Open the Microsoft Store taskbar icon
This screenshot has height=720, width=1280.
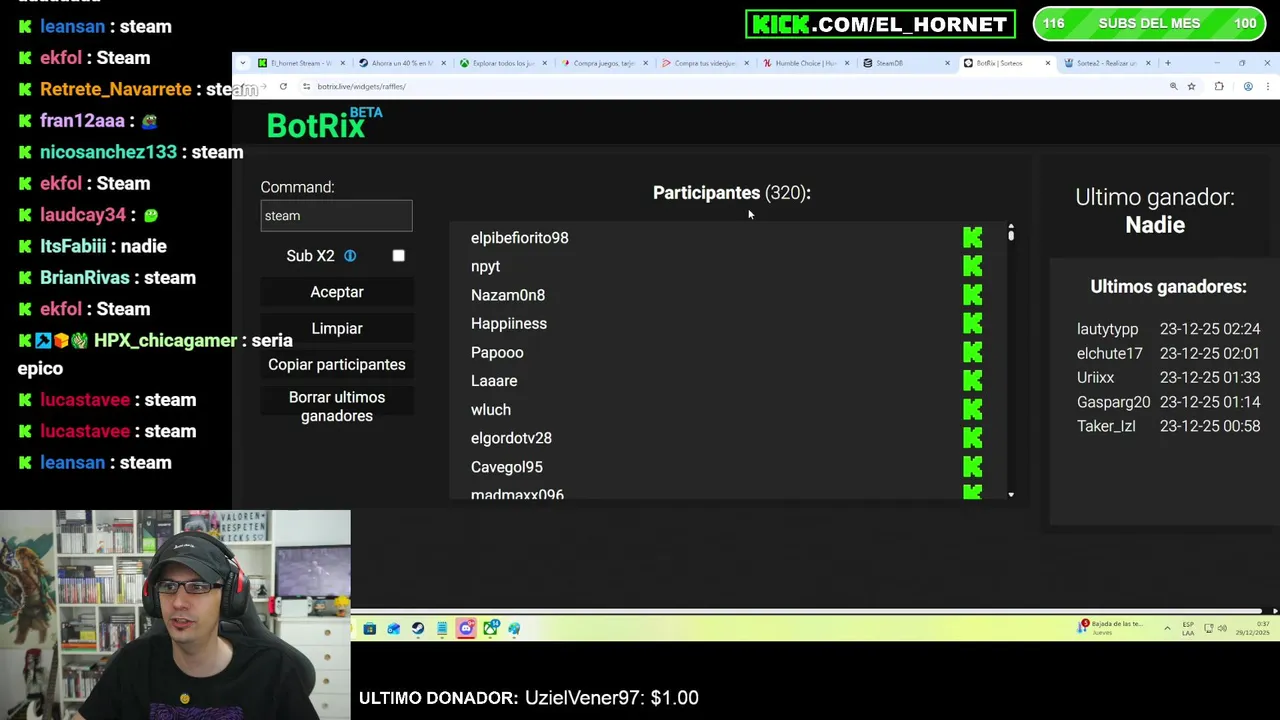click(370, 628)
